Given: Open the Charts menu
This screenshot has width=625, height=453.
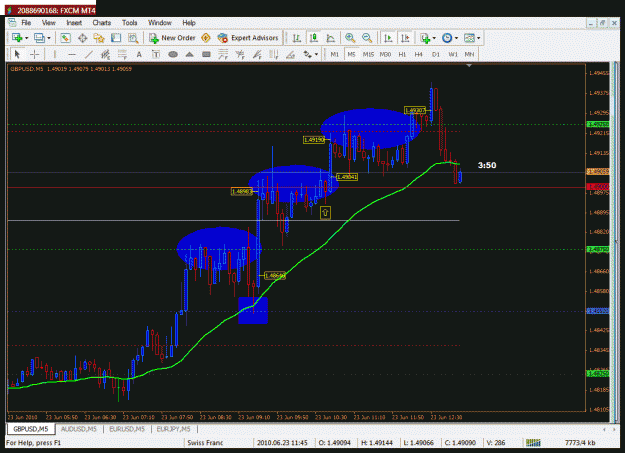Looking at the screenshot, I should (x=102, y=23).
